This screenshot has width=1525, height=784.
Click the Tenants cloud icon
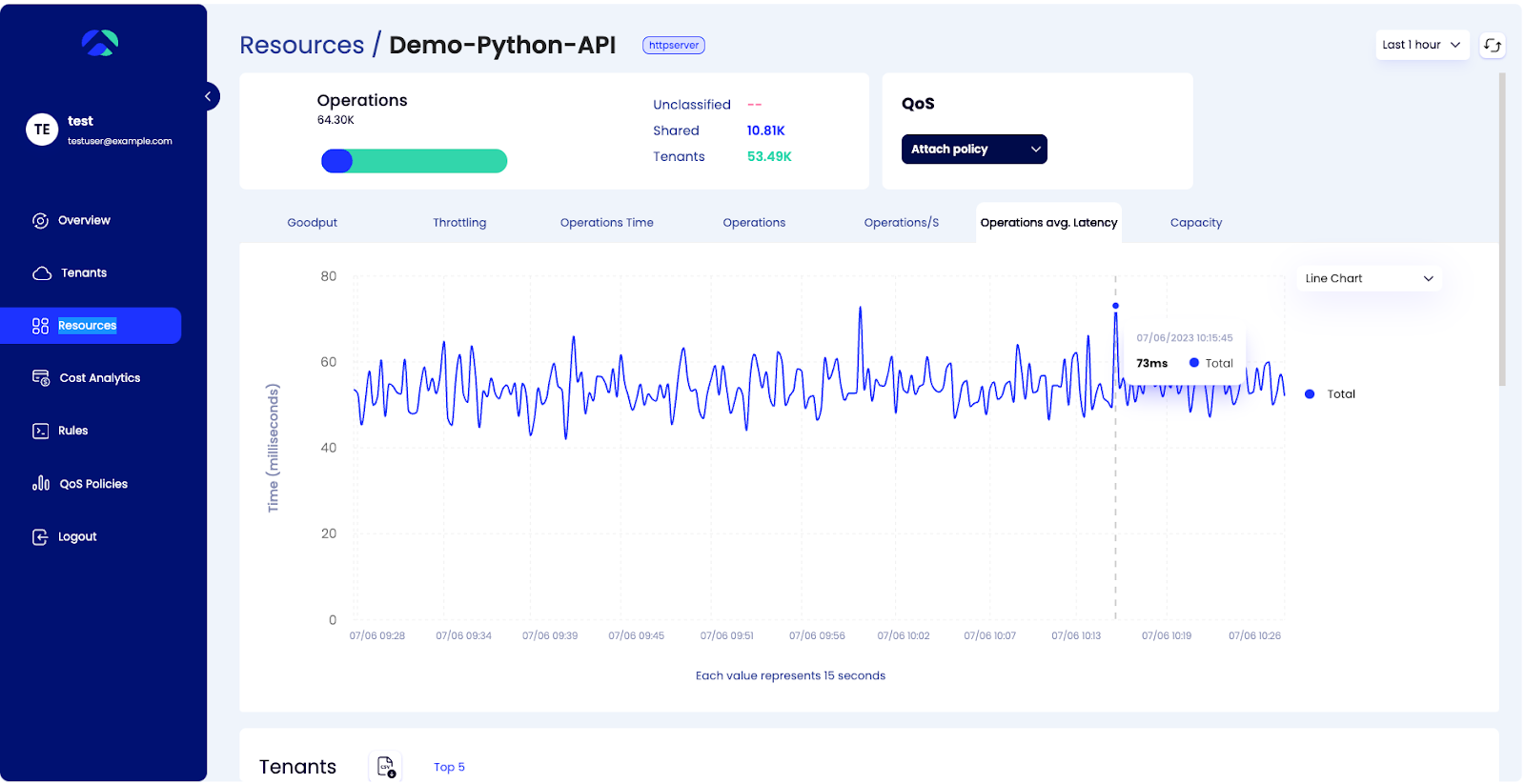[42, 273]
